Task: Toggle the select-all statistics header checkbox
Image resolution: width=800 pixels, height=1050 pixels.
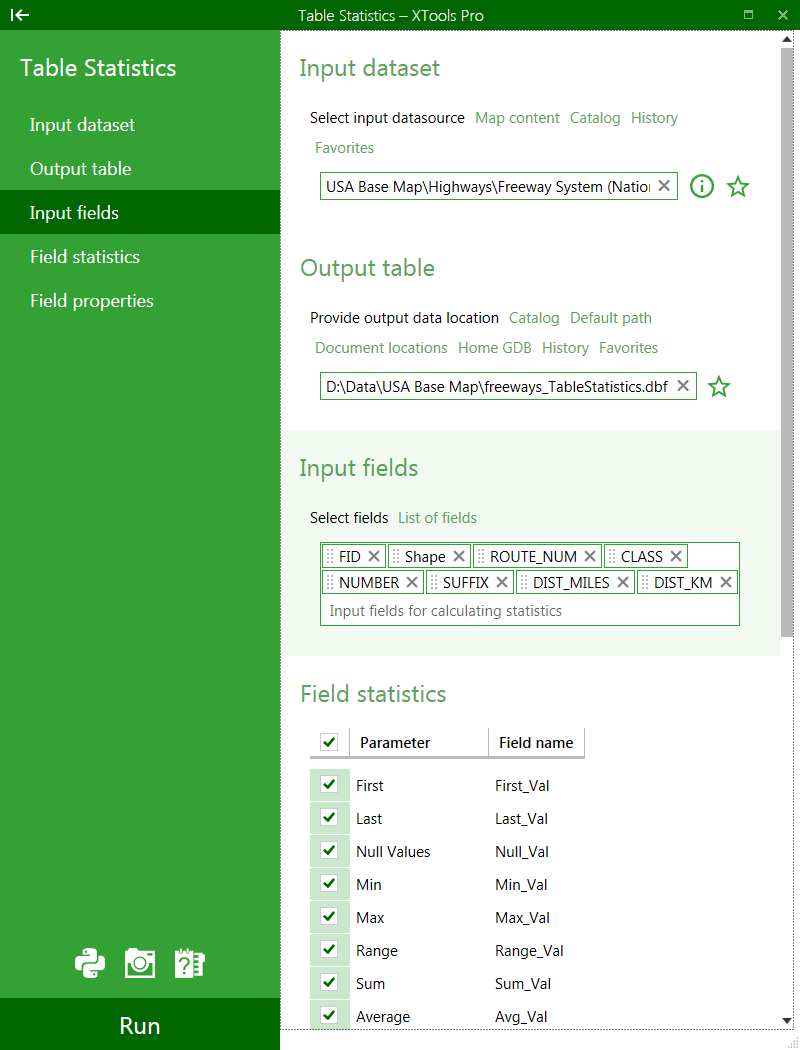Action: coord(329,742)
